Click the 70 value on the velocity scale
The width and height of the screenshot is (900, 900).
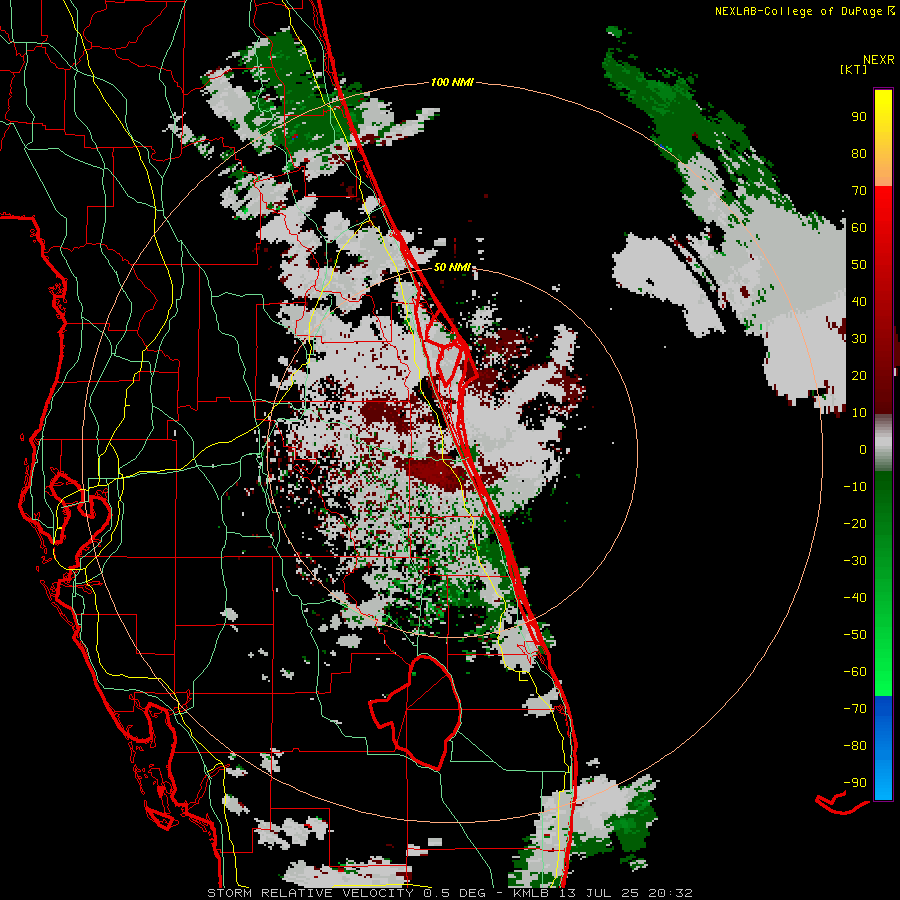(859, 191)
